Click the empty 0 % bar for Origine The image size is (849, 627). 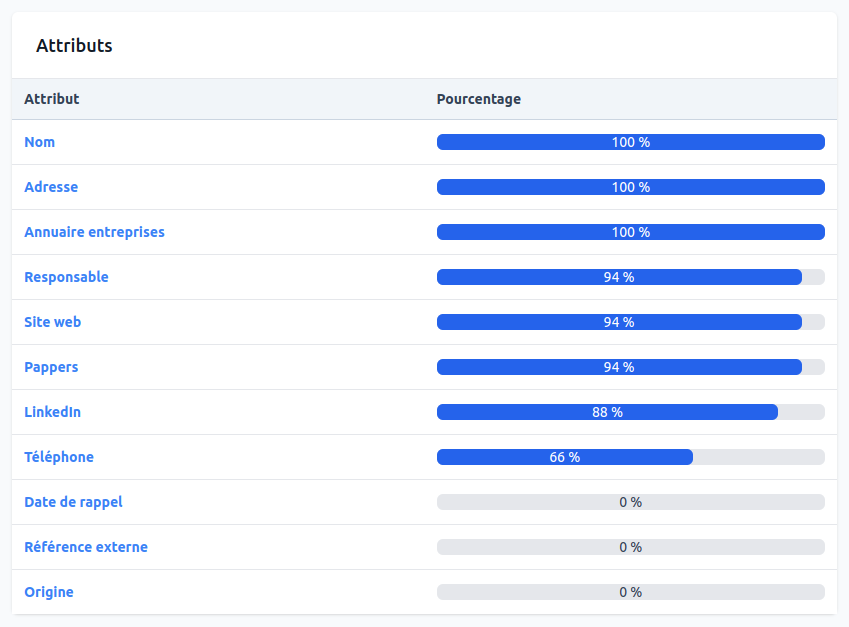tap(630, 592)
